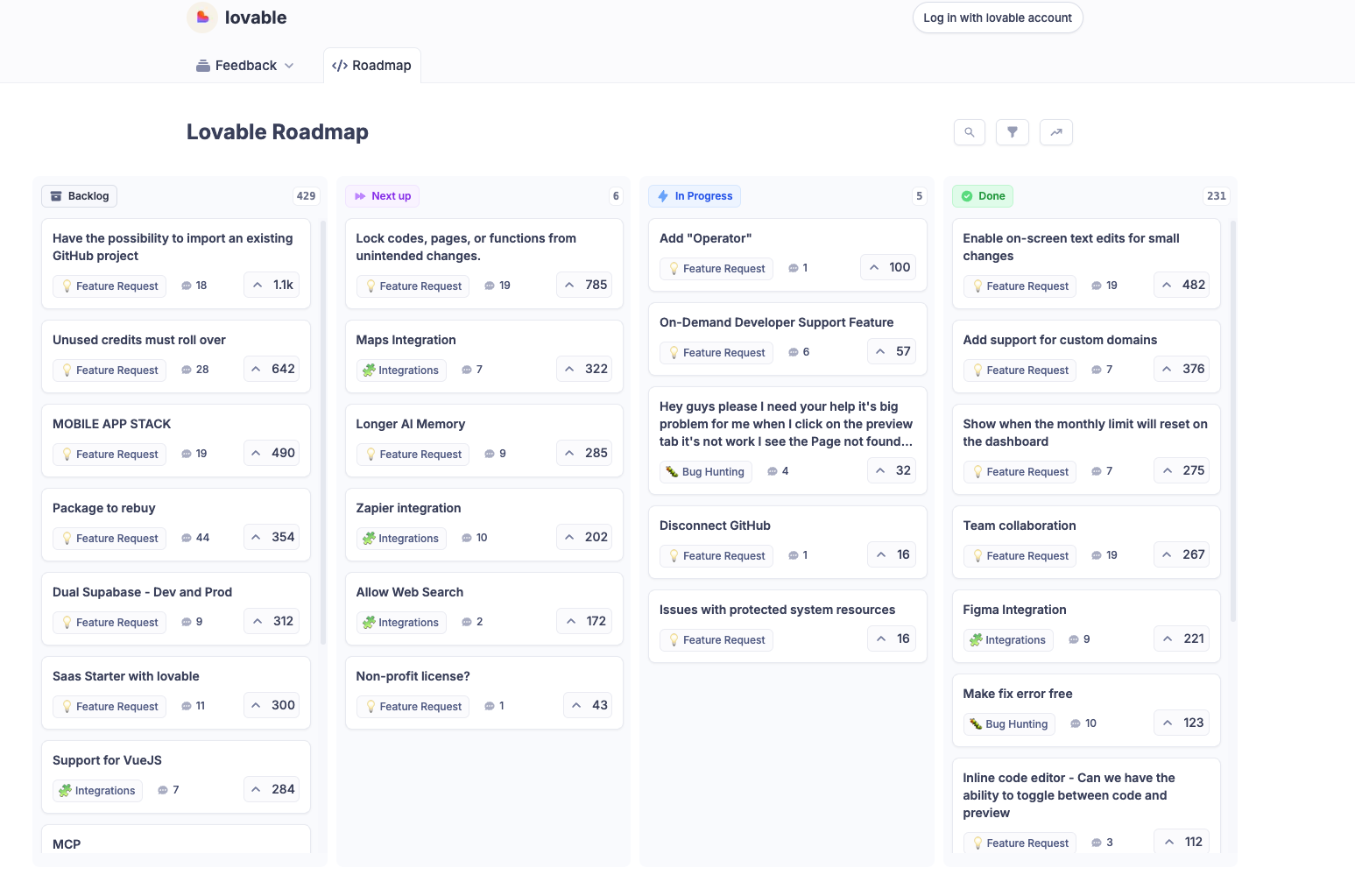Open Feature Request tag on 'MOBILE APP STACK'
The height and width of the screenshot is (896, 1355).
point(109,455)
